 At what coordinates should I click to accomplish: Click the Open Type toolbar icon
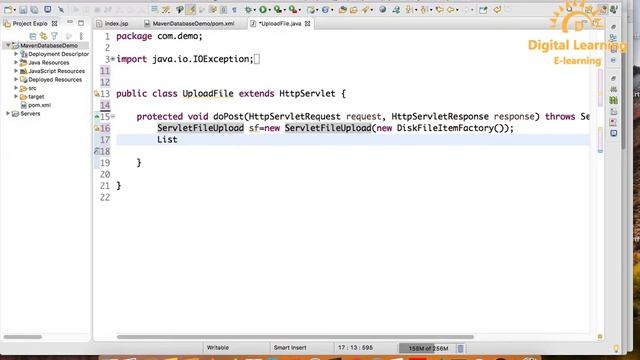(342, 9)
